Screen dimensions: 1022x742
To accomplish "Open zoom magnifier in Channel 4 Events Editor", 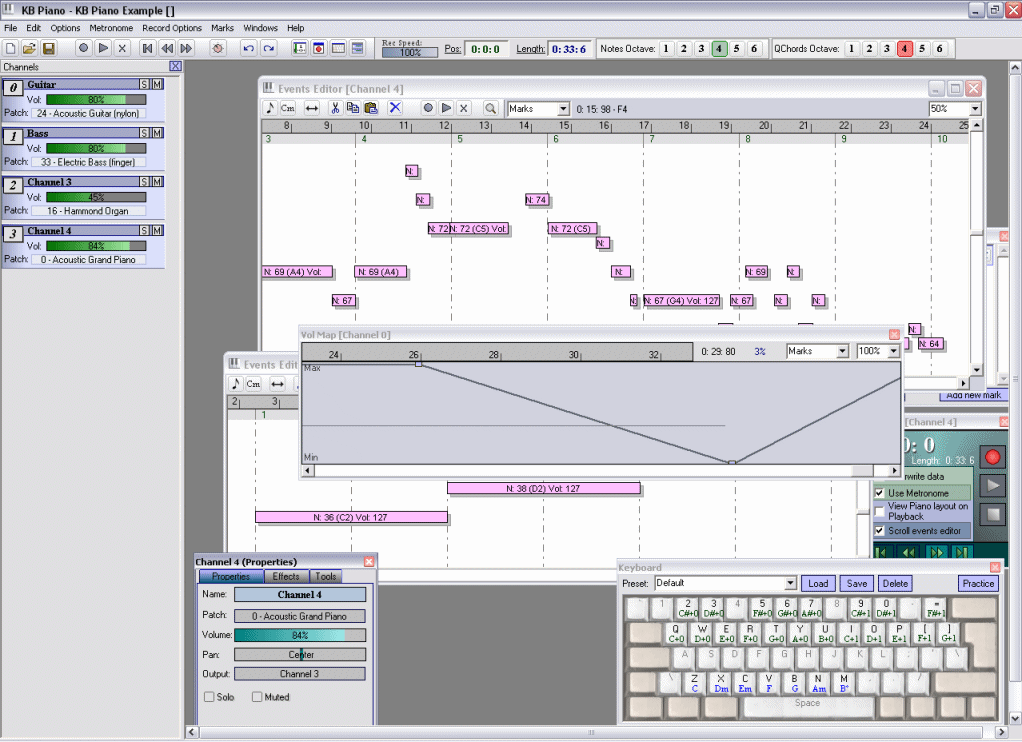I will [490, 108].
